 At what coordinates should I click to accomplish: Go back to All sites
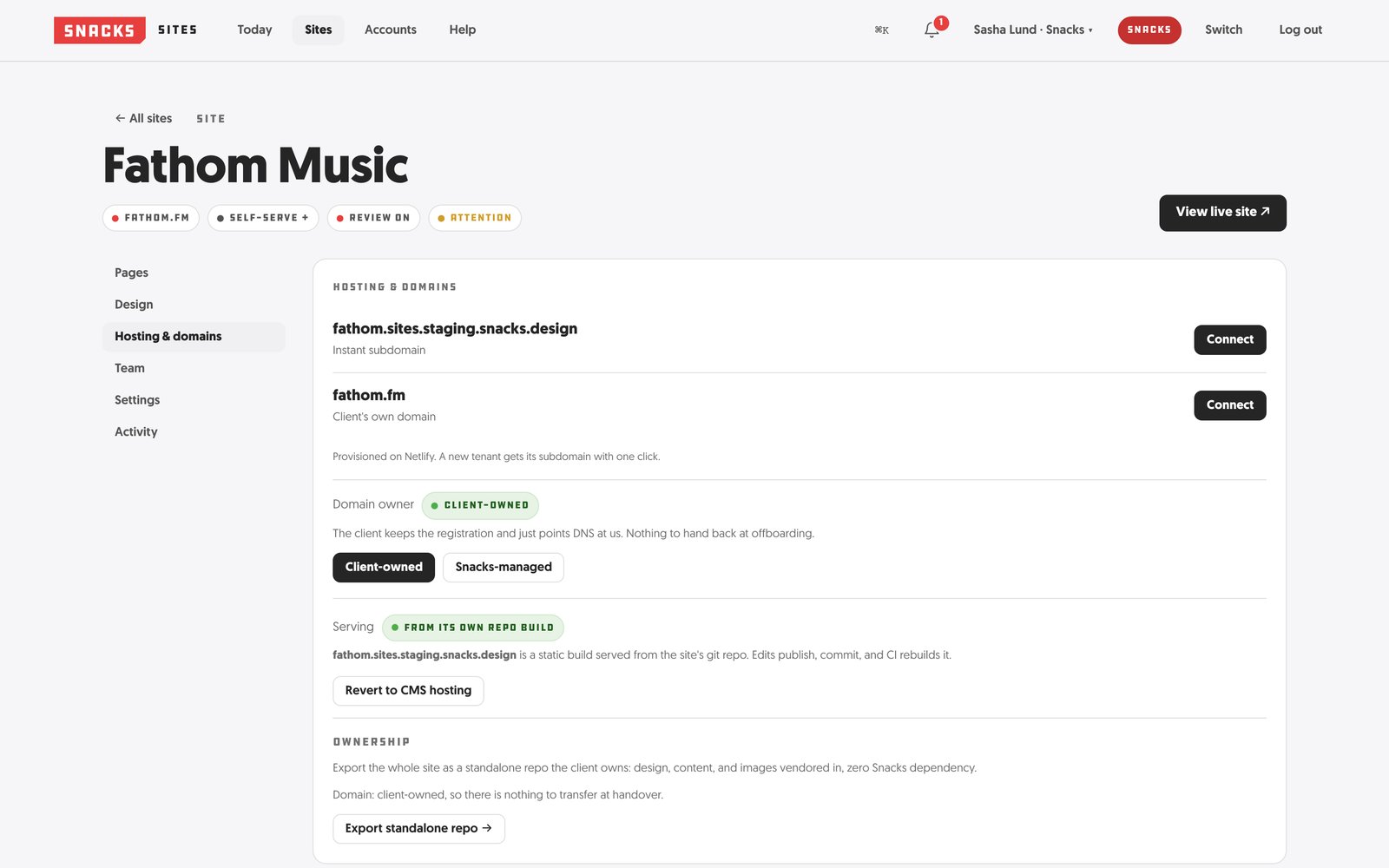click(143, 118)
